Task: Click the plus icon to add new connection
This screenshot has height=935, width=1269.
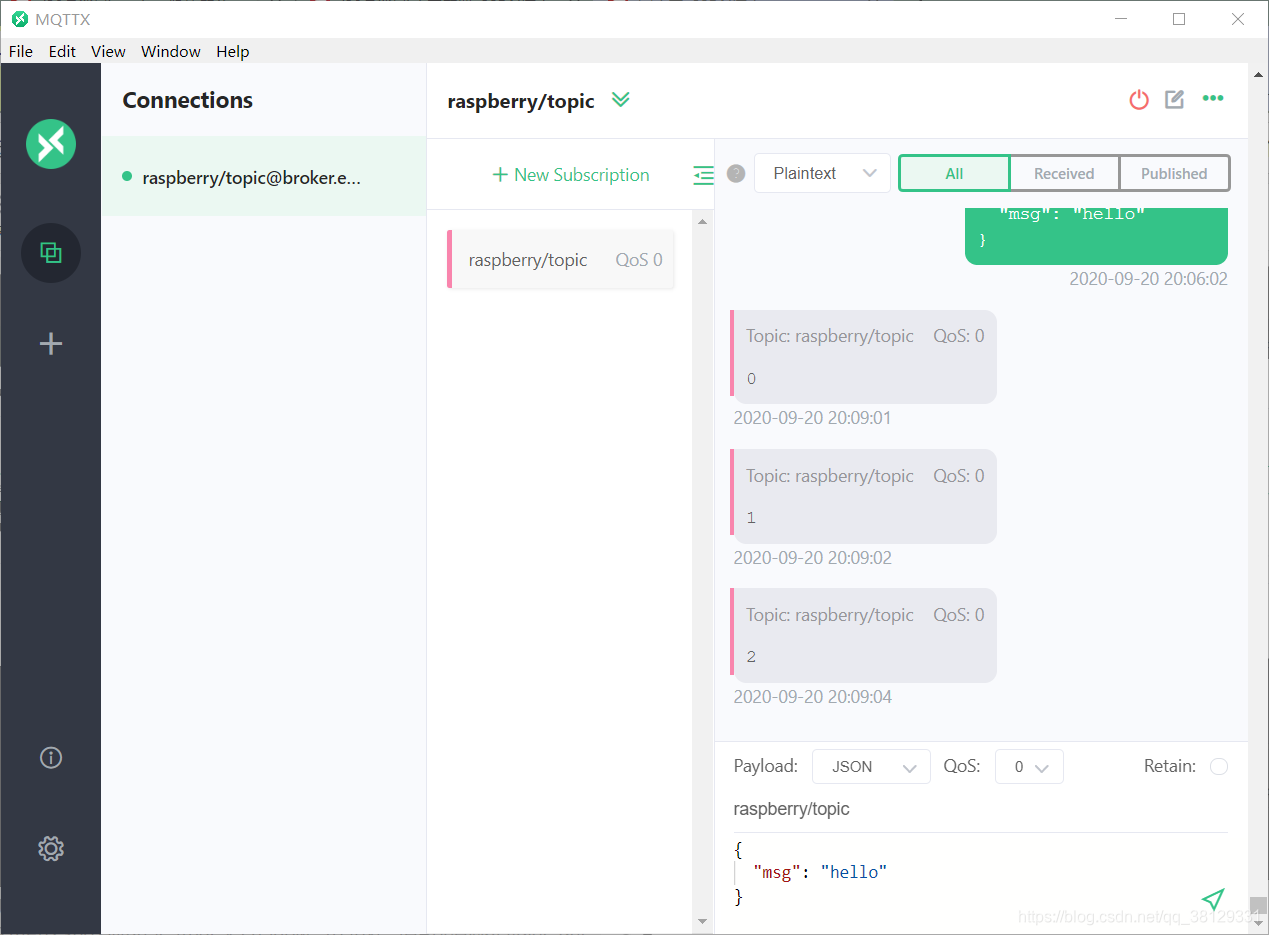Action: pos(51,344)
